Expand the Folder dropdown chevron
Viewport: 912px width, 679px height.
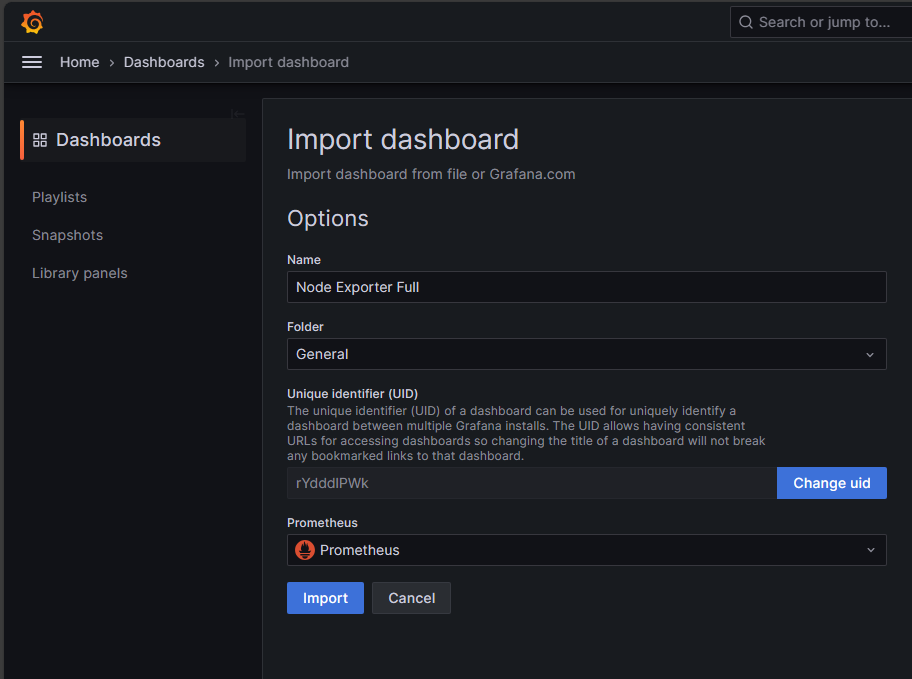pos(870,354)
